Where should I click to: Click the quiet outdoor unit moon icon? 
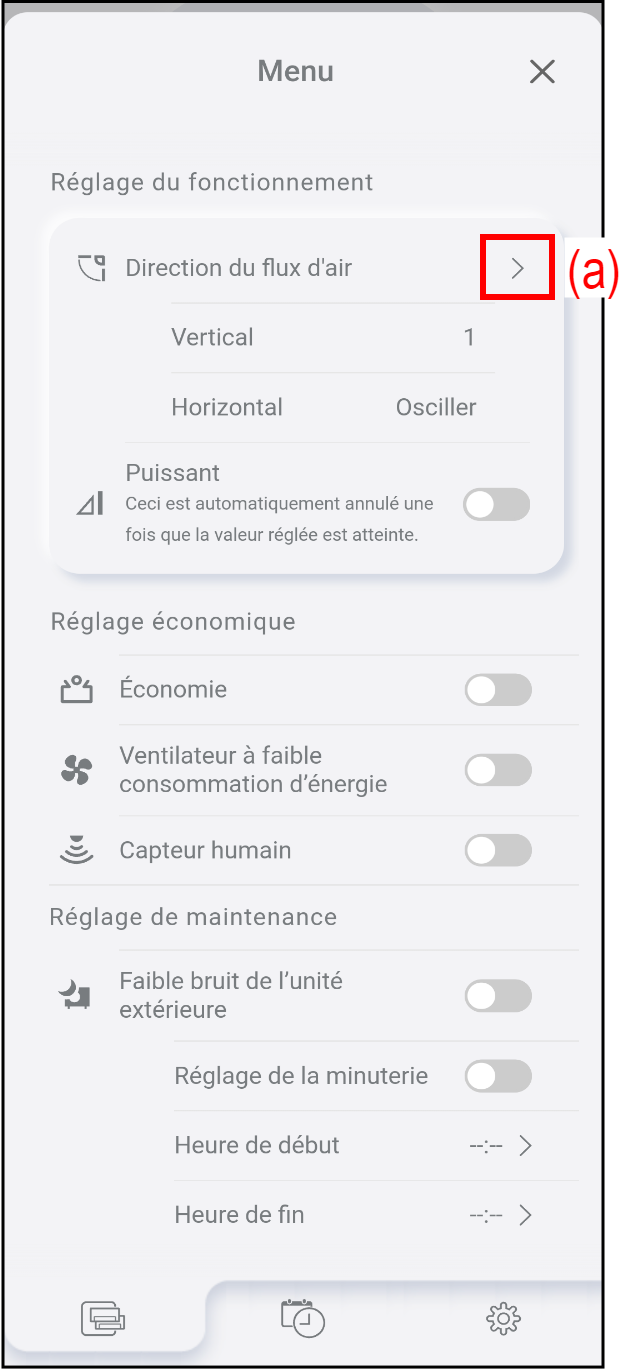point(75,995)
